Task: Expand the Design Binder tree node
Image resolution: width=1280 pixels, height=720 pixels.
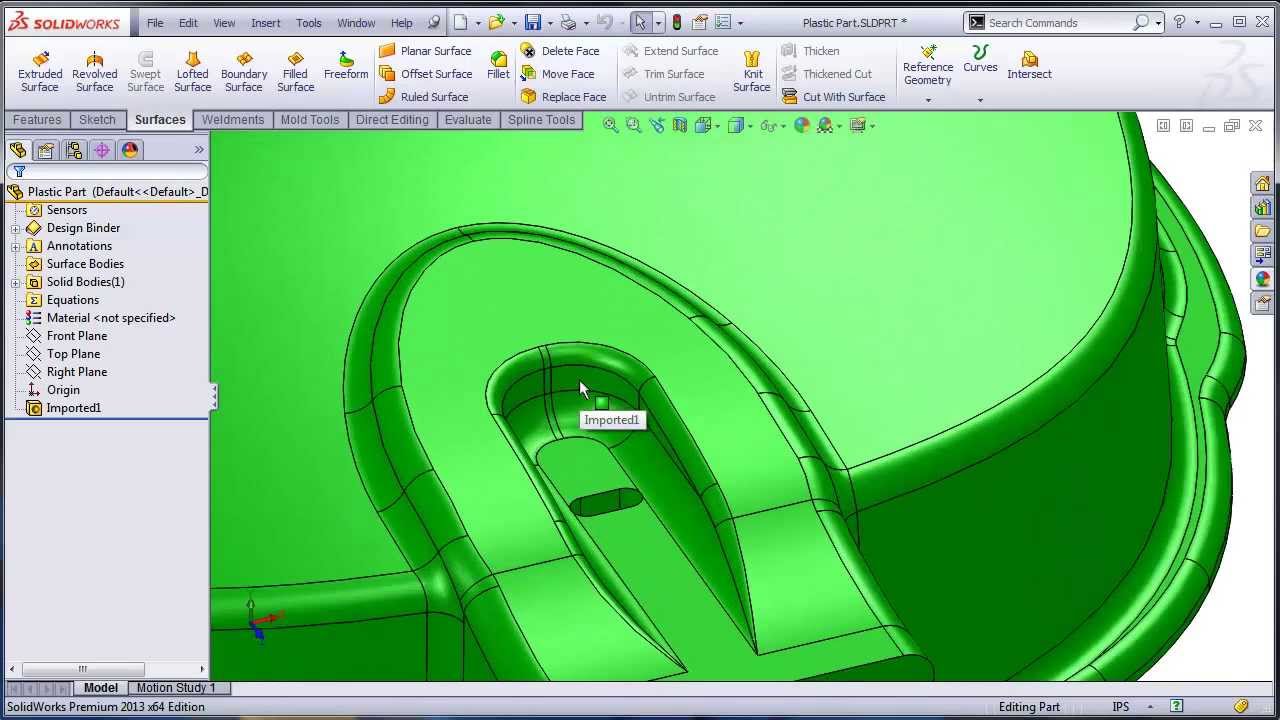Action: tap(16, 228)
